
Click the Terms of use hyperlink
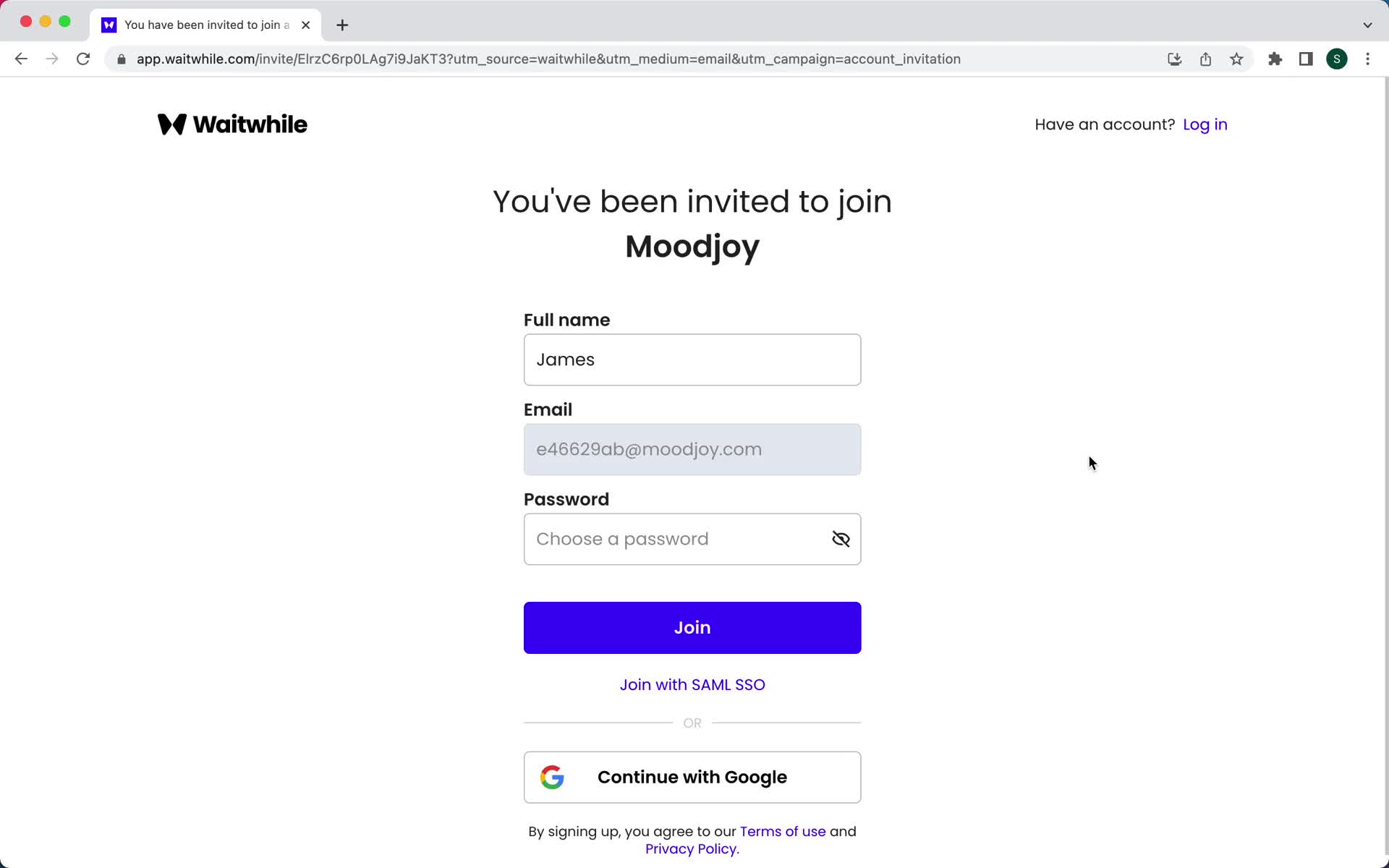(783, 831)
